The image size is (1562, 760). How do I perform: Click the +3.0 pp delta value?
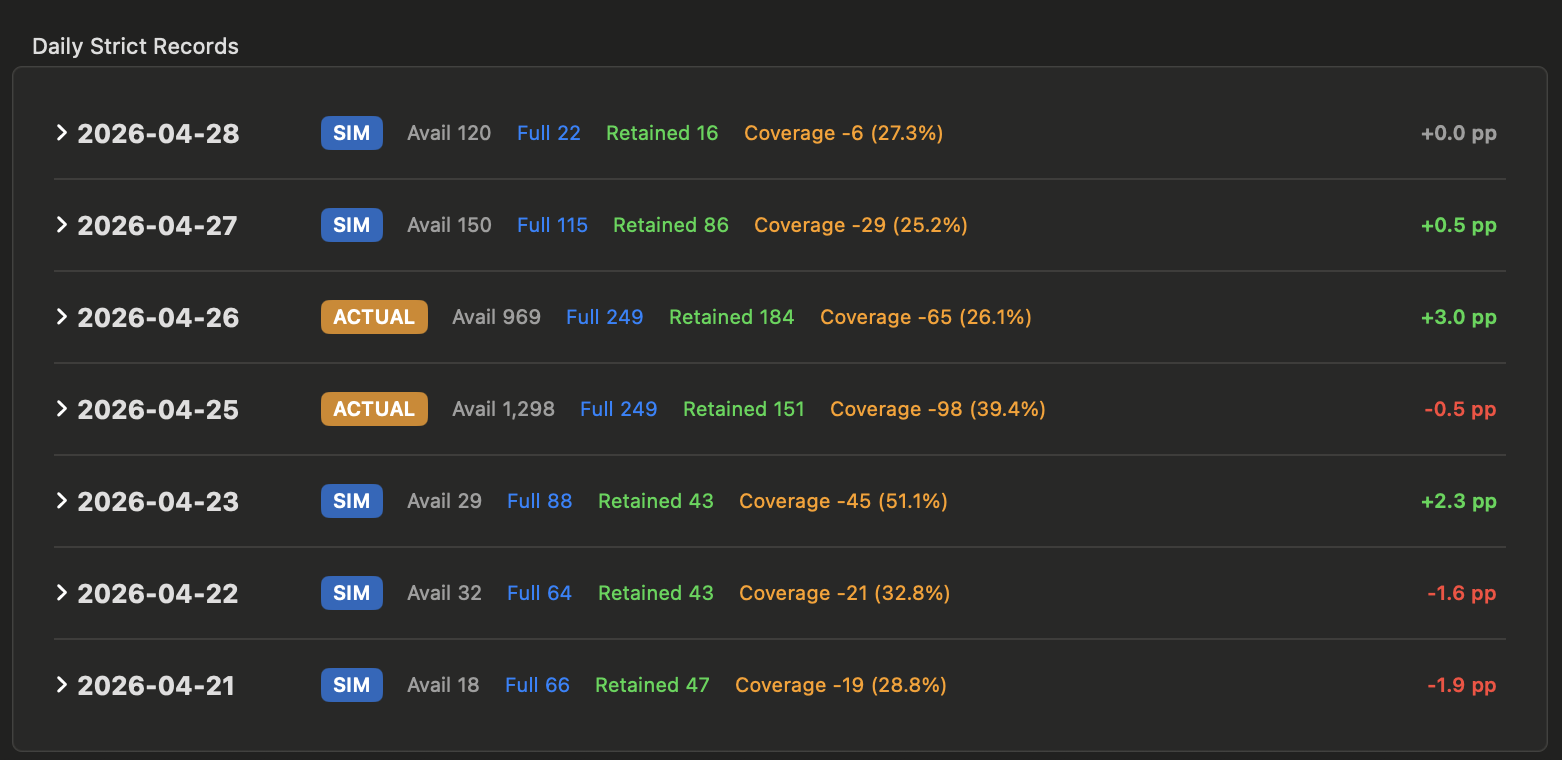point(1458,317)
